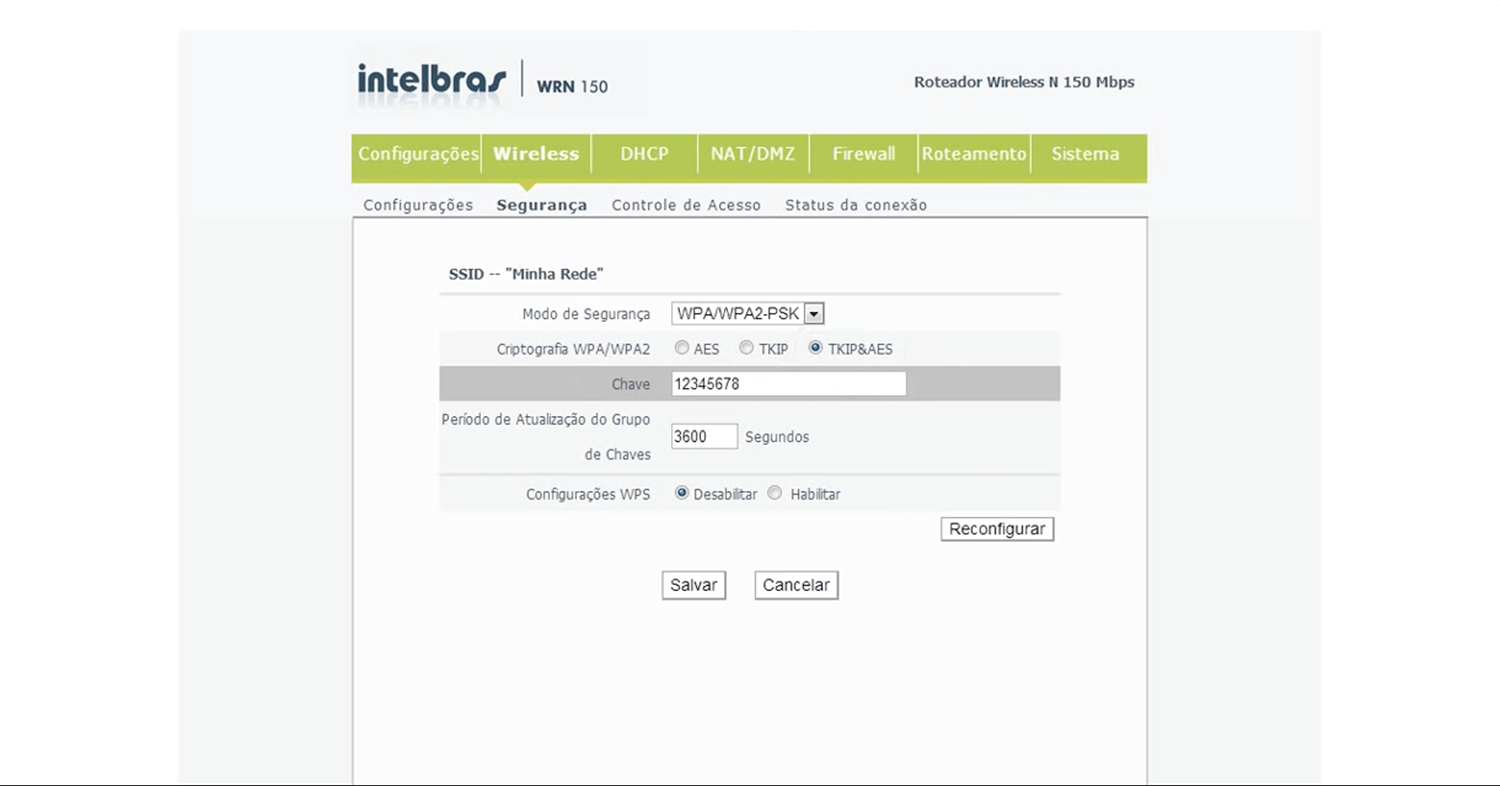Open the wireless Configurações submenu
1500x786 pixels.
click(418, 205)
